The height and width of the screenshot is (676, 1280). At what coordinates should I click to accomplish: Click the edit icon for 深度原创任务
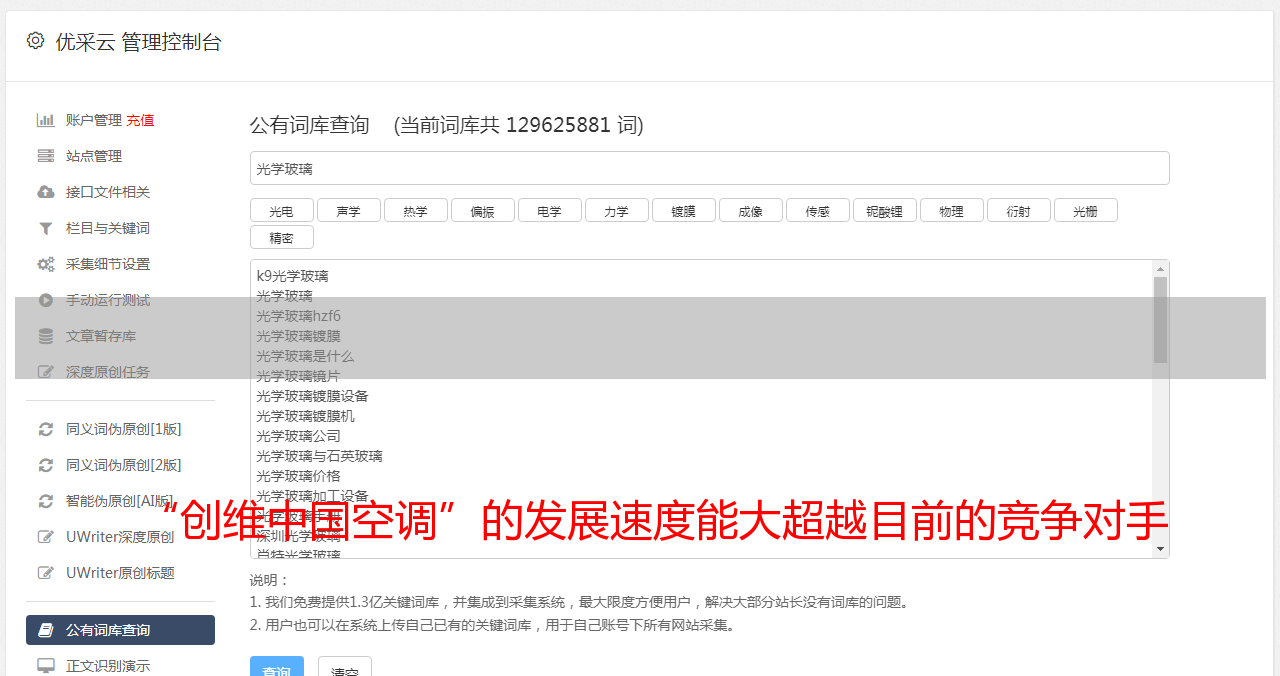point(45,372)
